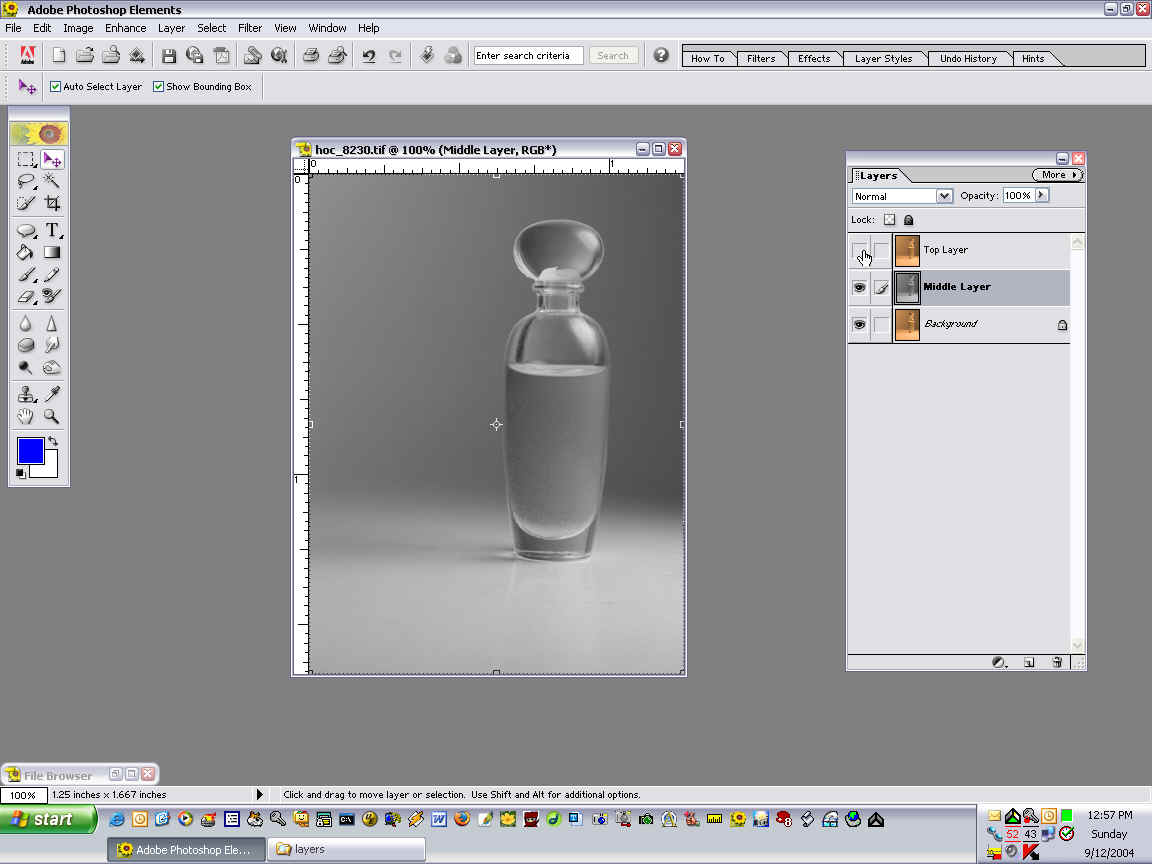Select the Clone Stamp tool
Viewport: 1152px width, 864px height.
coord(26,394)
